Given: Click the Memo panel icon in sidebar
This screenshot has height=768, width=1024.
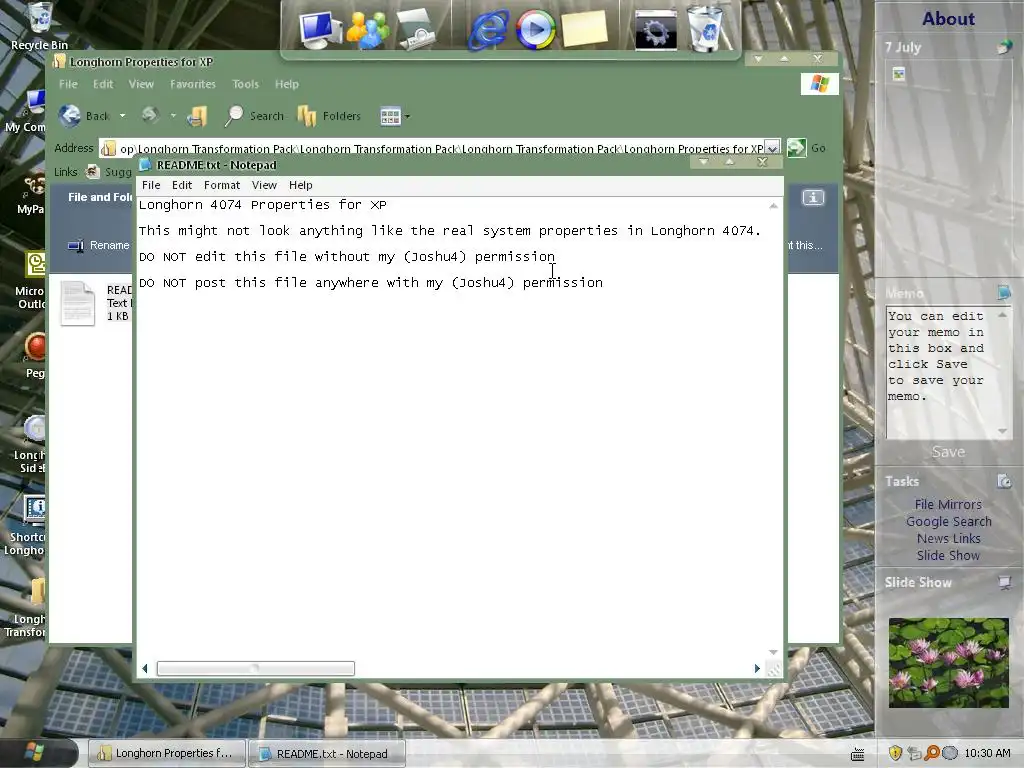Looking at the screenshot, I should 1004,293.
